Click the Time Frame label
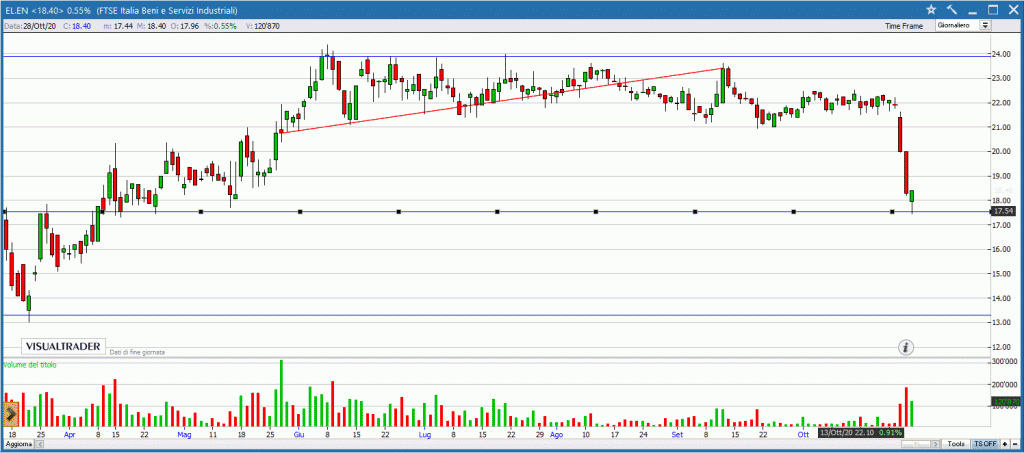This screenshot has width=1024, height=453. click(x=904, y=26)
